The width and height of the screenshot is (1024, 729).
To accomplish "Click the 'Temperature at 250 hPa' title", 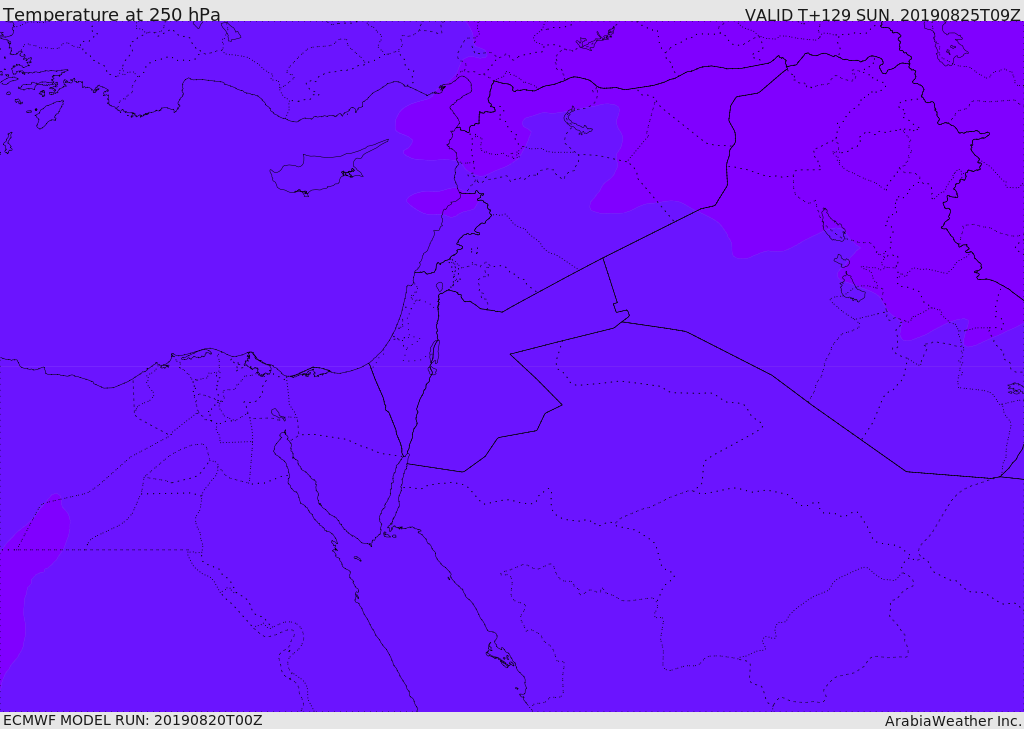I will click(x=112, y=14).
